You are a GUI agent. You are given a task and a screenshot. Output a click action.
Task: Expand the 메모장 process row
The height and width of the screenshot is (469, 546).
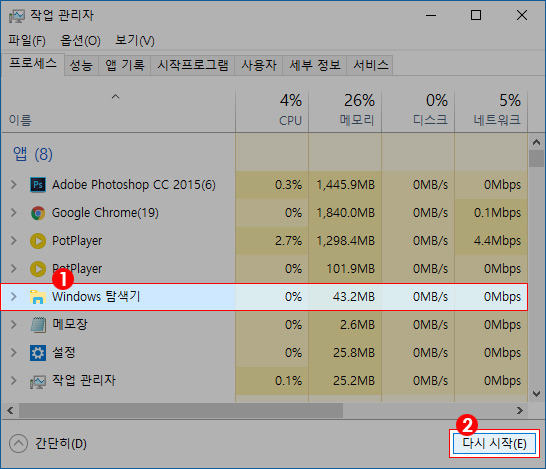13,325
